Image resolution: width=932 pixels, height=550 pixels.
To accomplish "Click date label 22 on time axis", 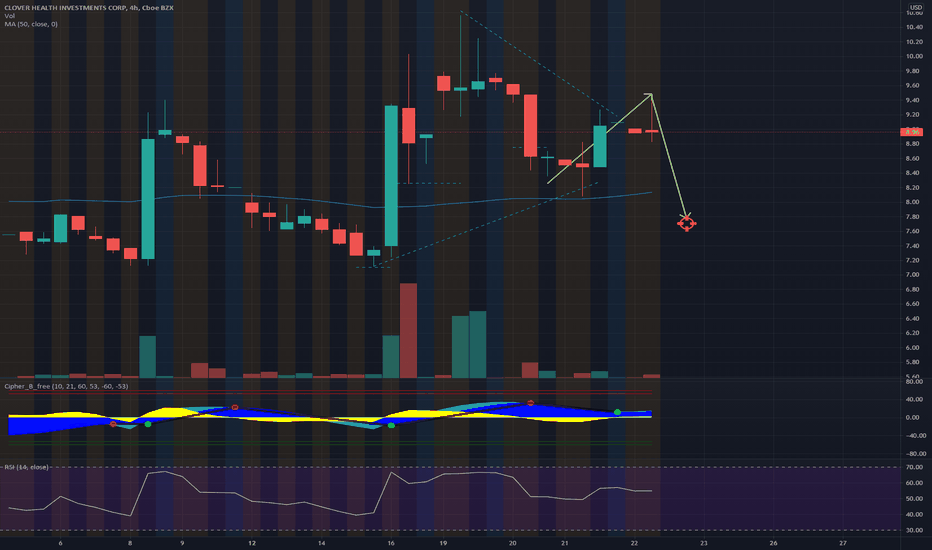I will click(x=634, y=543).
